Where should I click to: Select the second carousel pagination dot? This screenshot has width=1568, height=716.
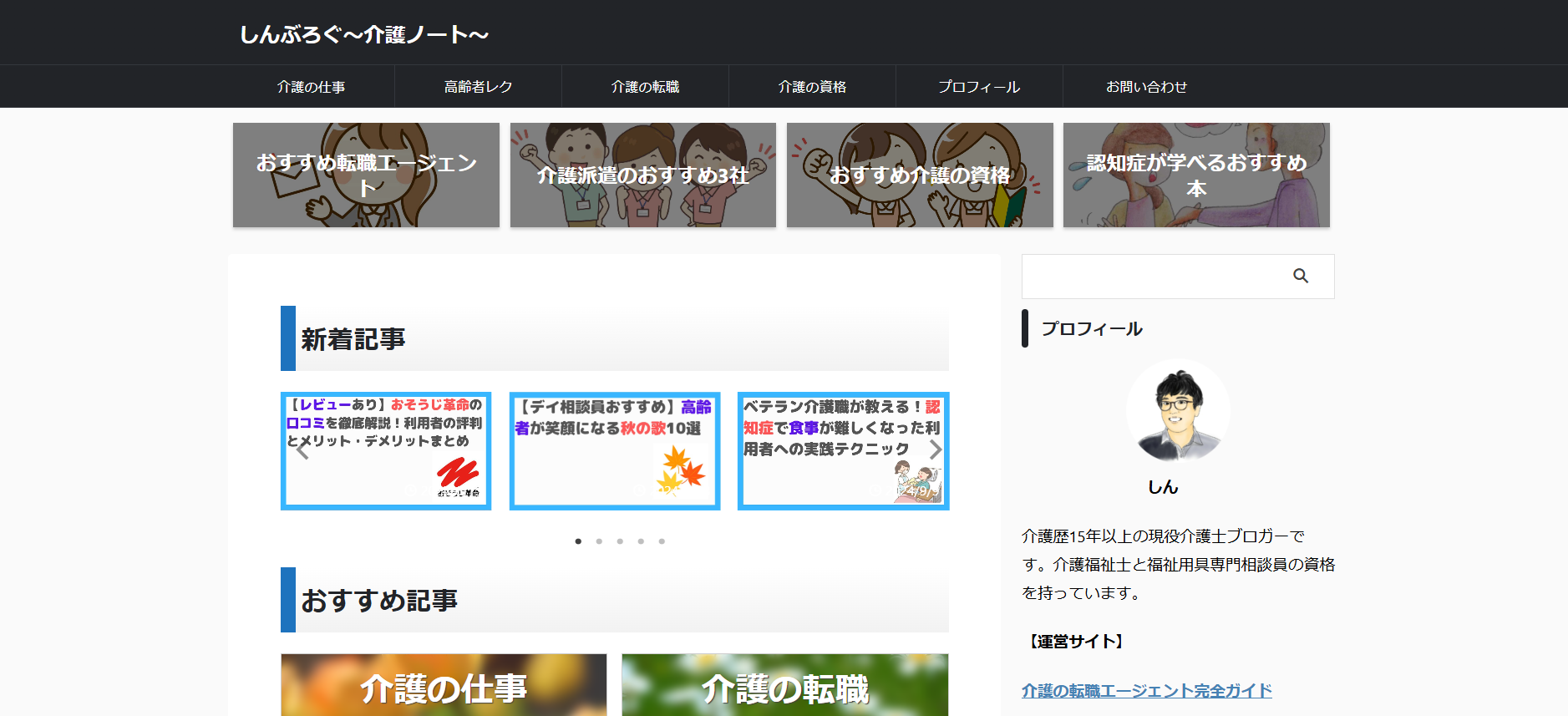(x=599, y=541)
